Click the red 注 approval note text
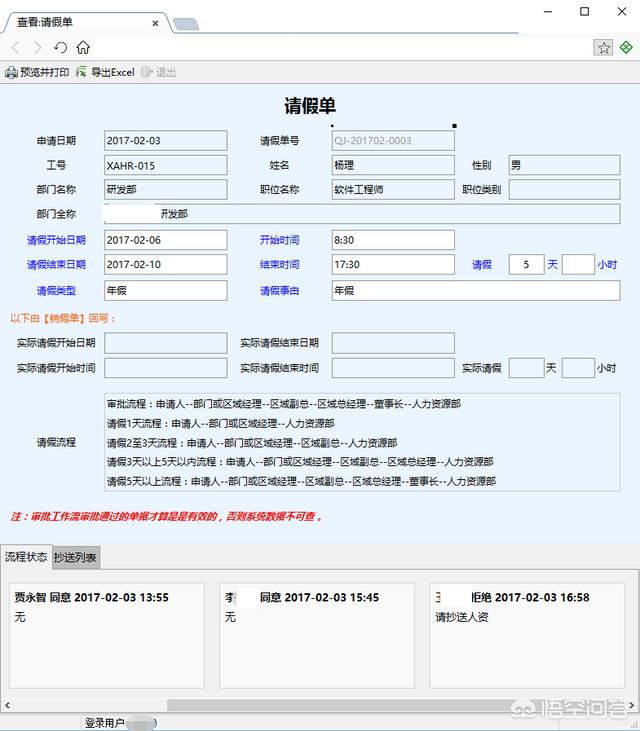This screenshot has width=640, height=731. click(x=166, y=517)
